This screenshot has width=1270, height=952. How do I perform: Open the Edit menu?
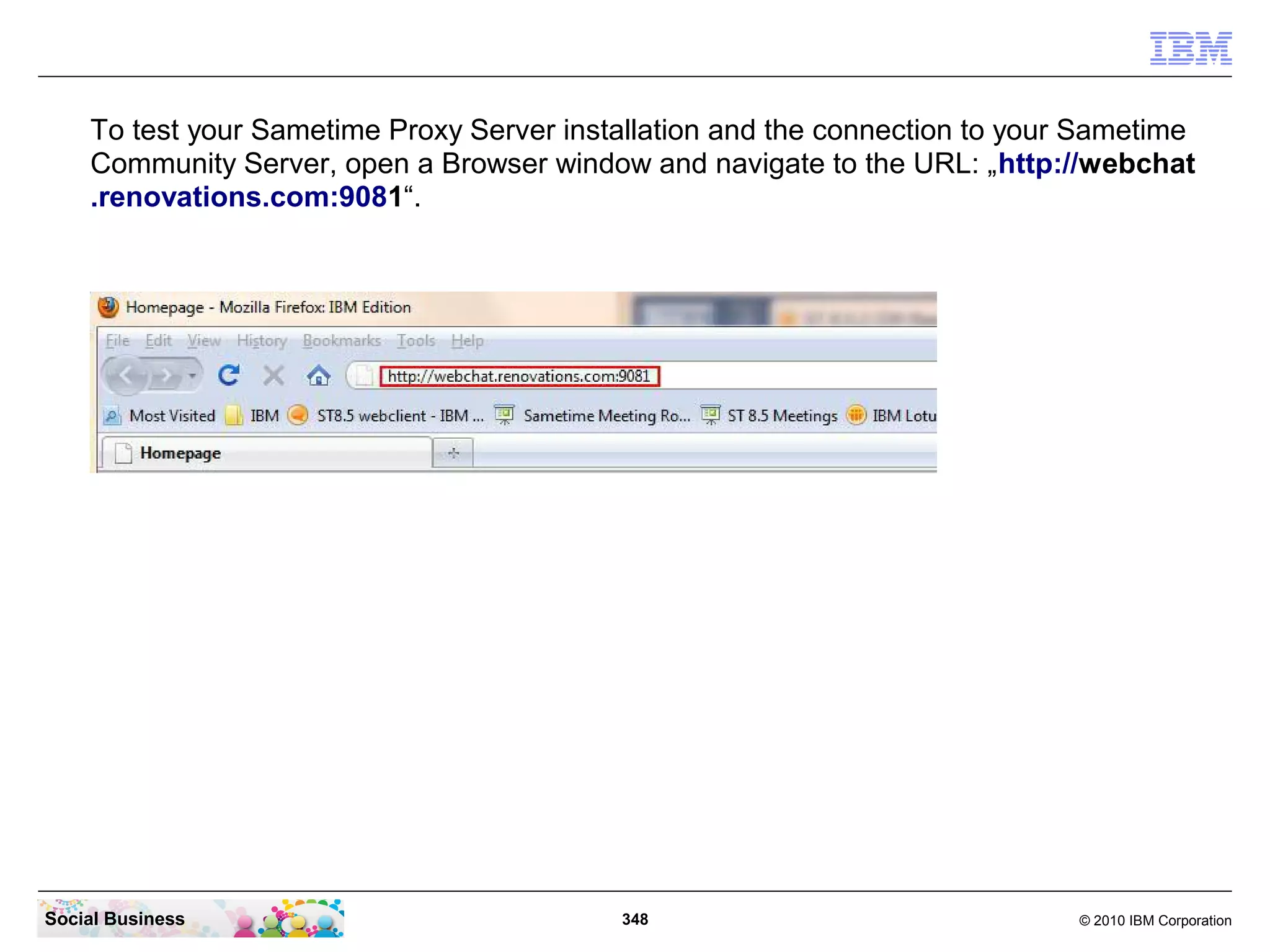[x=158, y=341]
